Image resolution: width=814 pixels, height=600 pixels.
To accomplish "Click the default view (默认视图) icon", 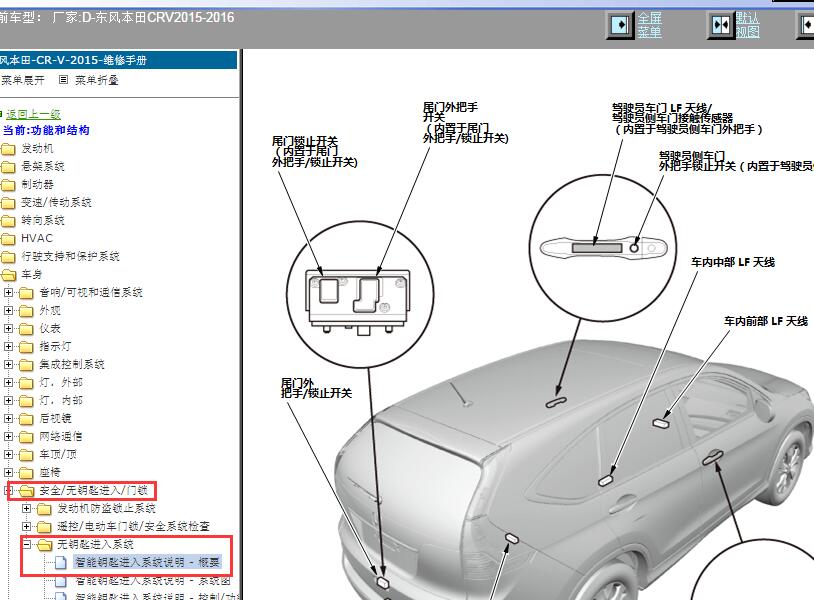I will [x=721, y=25].
